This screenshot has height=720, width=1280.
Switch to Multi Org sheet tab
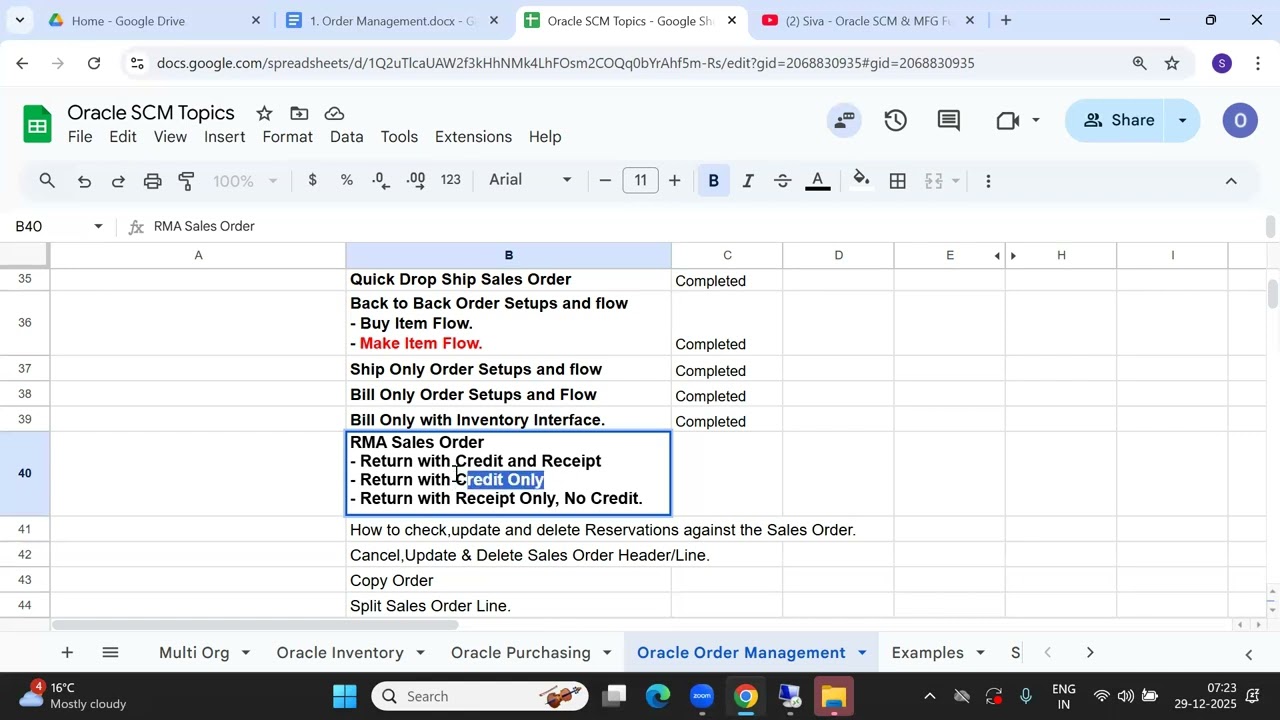194,653
